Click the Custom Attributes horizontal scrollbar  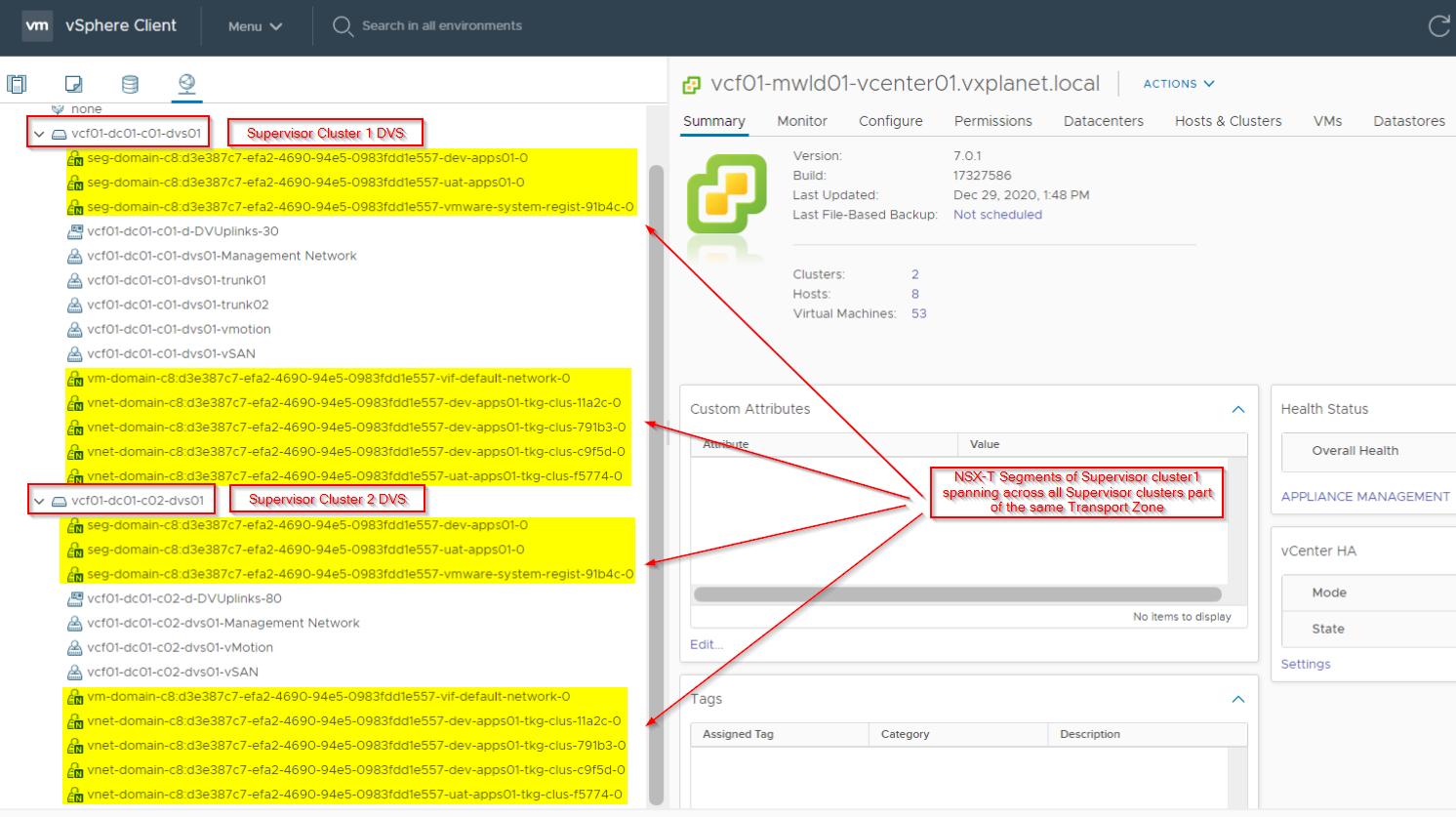pos(957,594)
